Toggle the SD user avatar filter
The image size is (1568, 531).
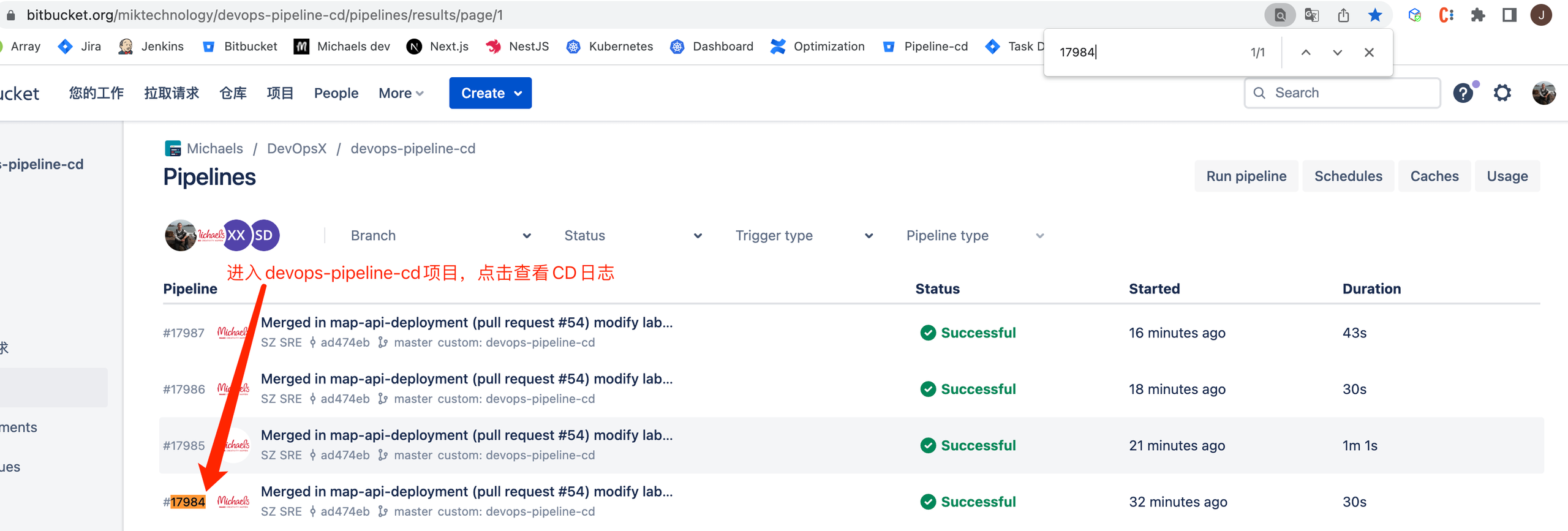tap(265, 235)
